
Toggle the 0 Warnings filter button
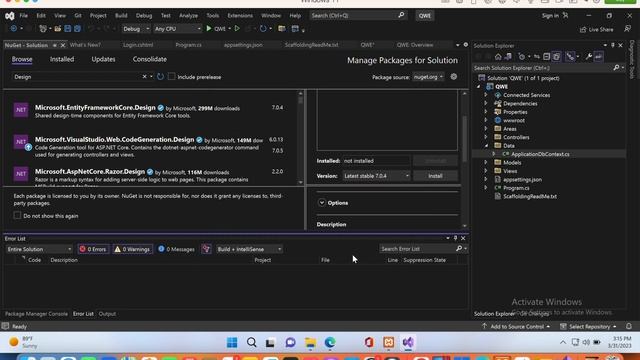(x=132, y=249)
